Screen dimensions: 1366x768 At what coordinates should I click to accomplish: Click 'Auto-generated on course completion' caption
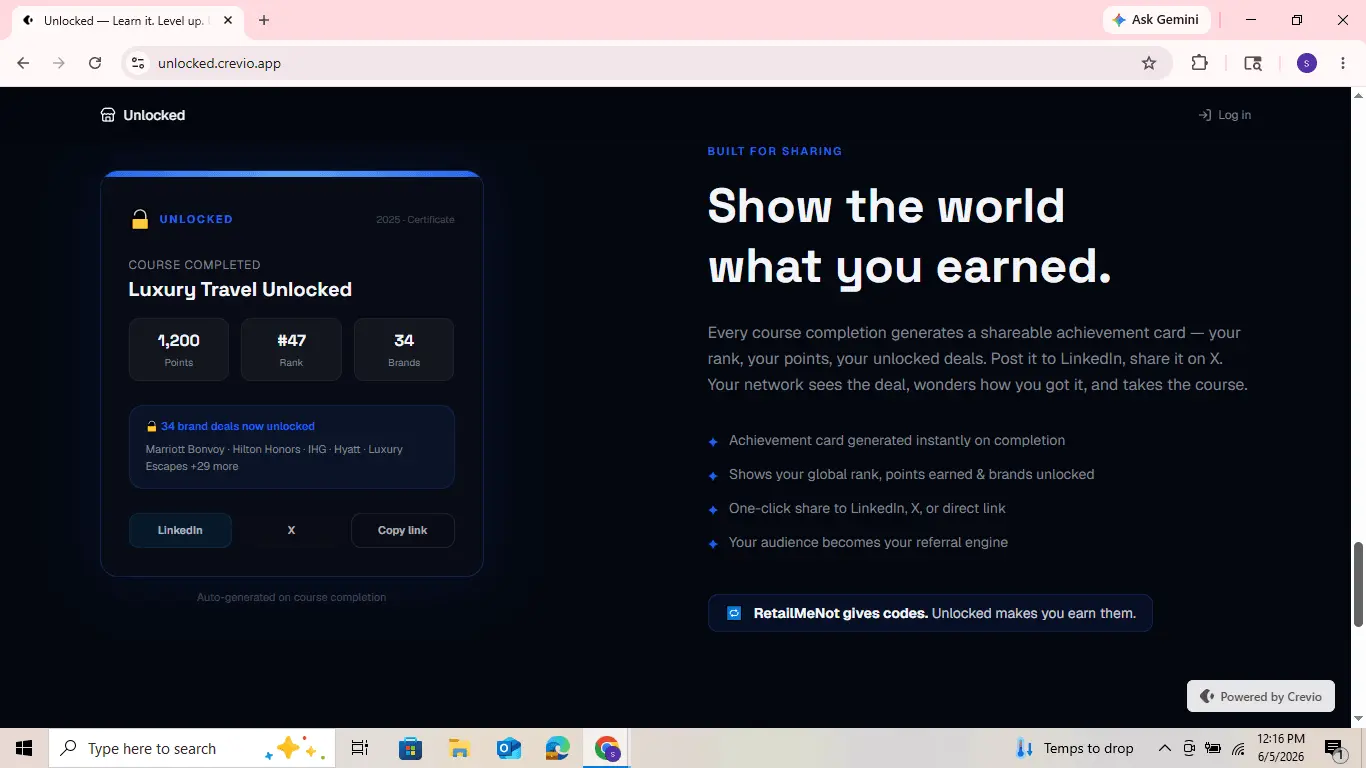(291, 597)
